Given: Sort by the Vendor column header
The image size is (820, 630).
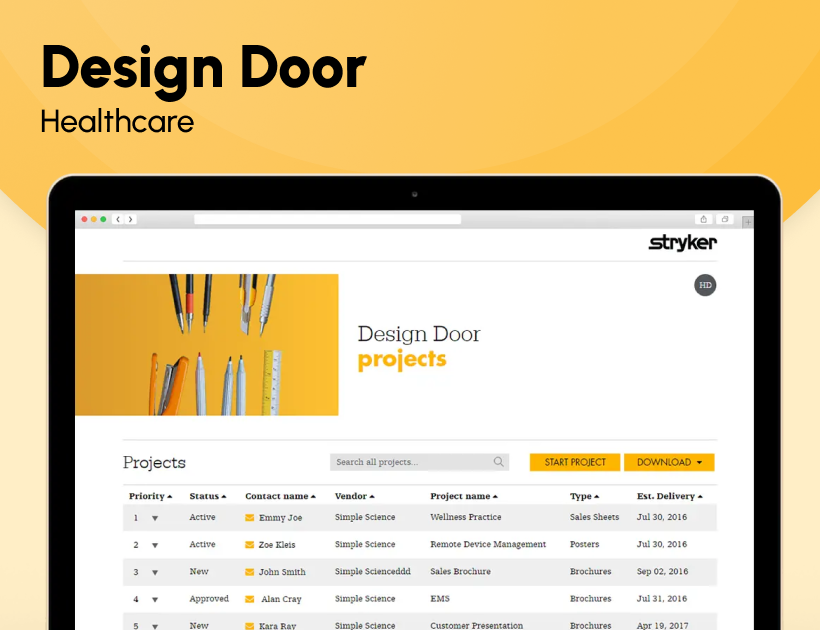Looking at the screenshot, I should (353, 495).
